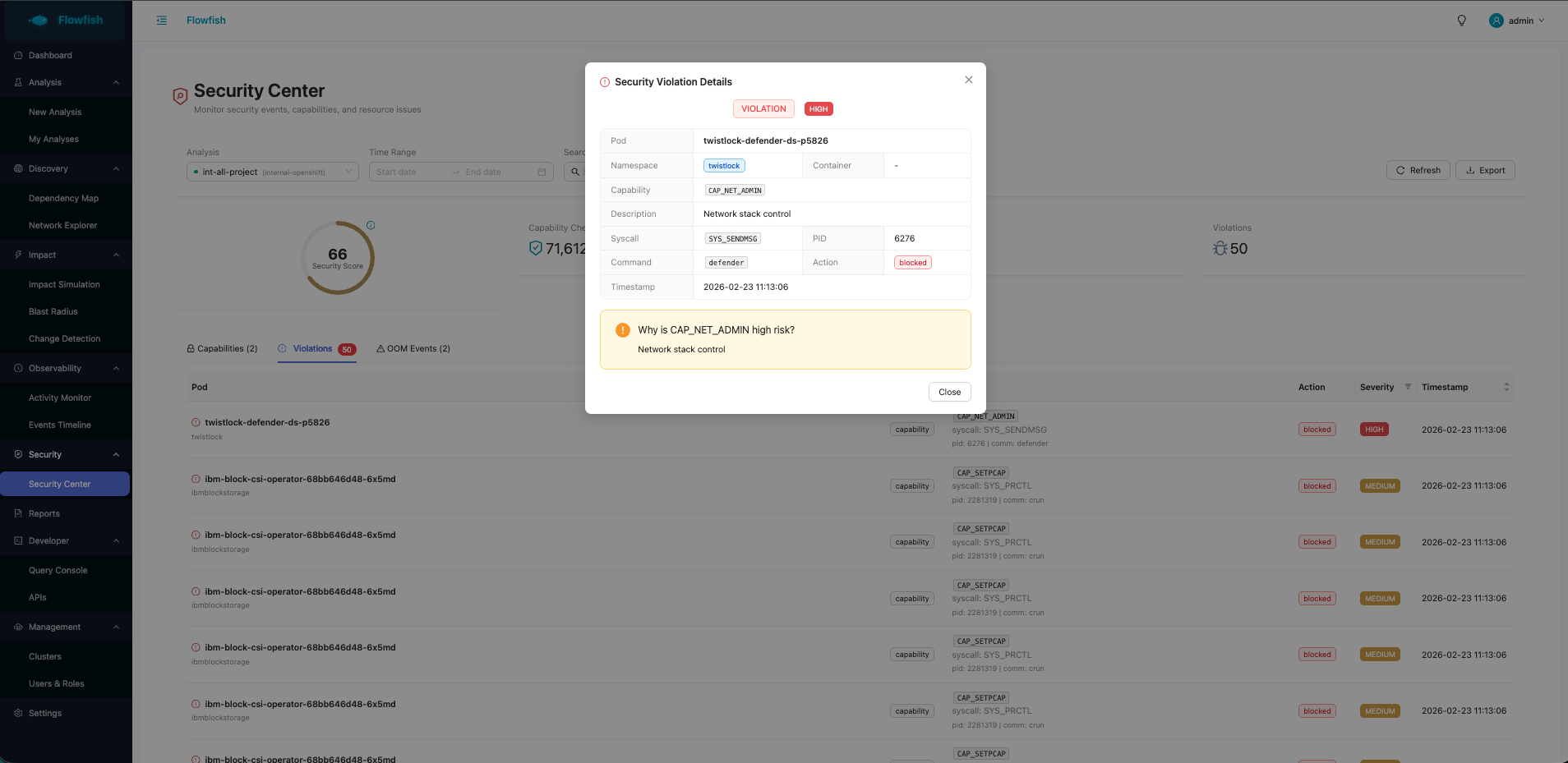The height and width of the screenshot is (763, 1568).
Task: Click the Security Score 66 gauge
Action: (338, 258)
